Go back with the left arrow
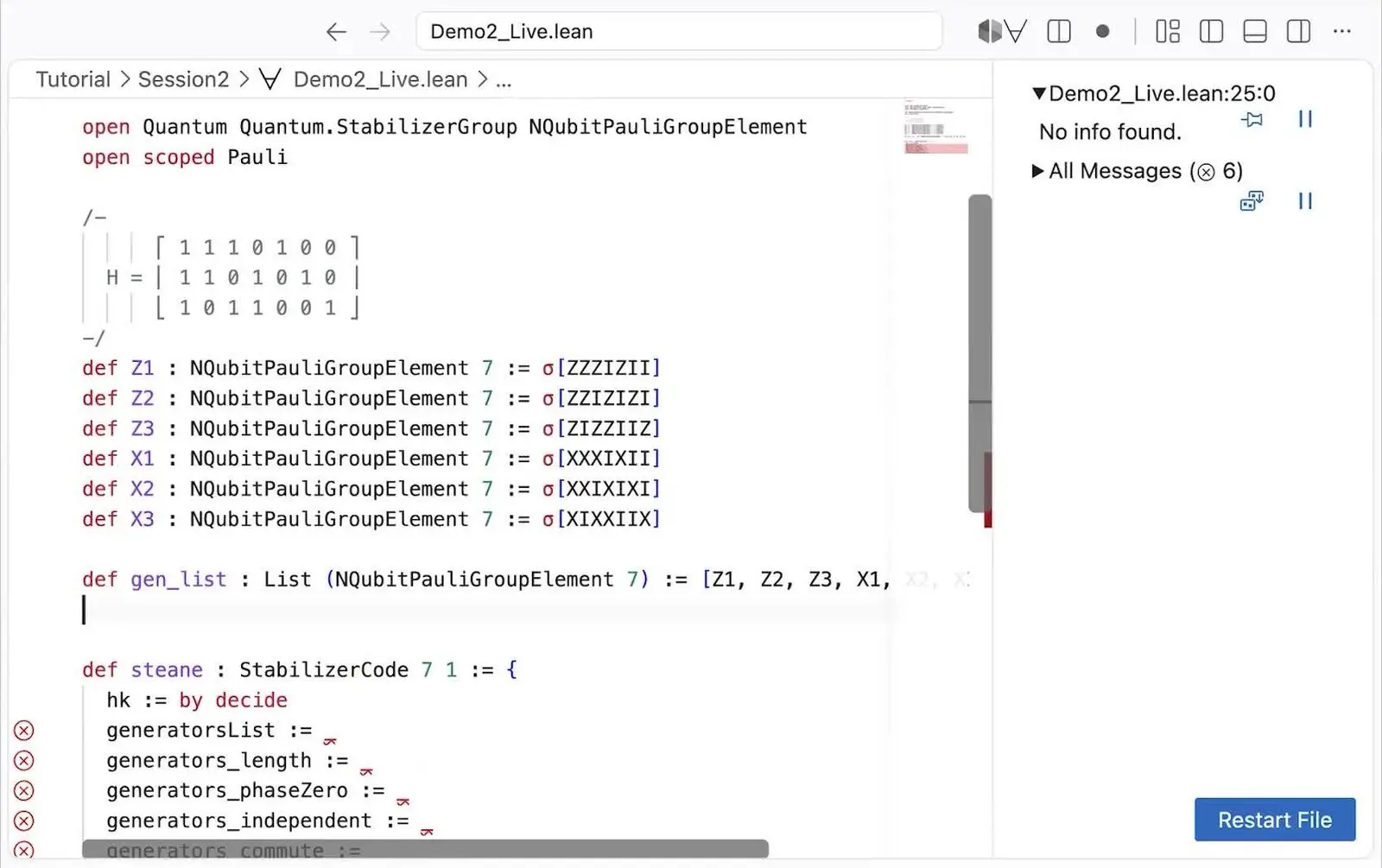This screenshot has height=868, width=1382. 336,32
